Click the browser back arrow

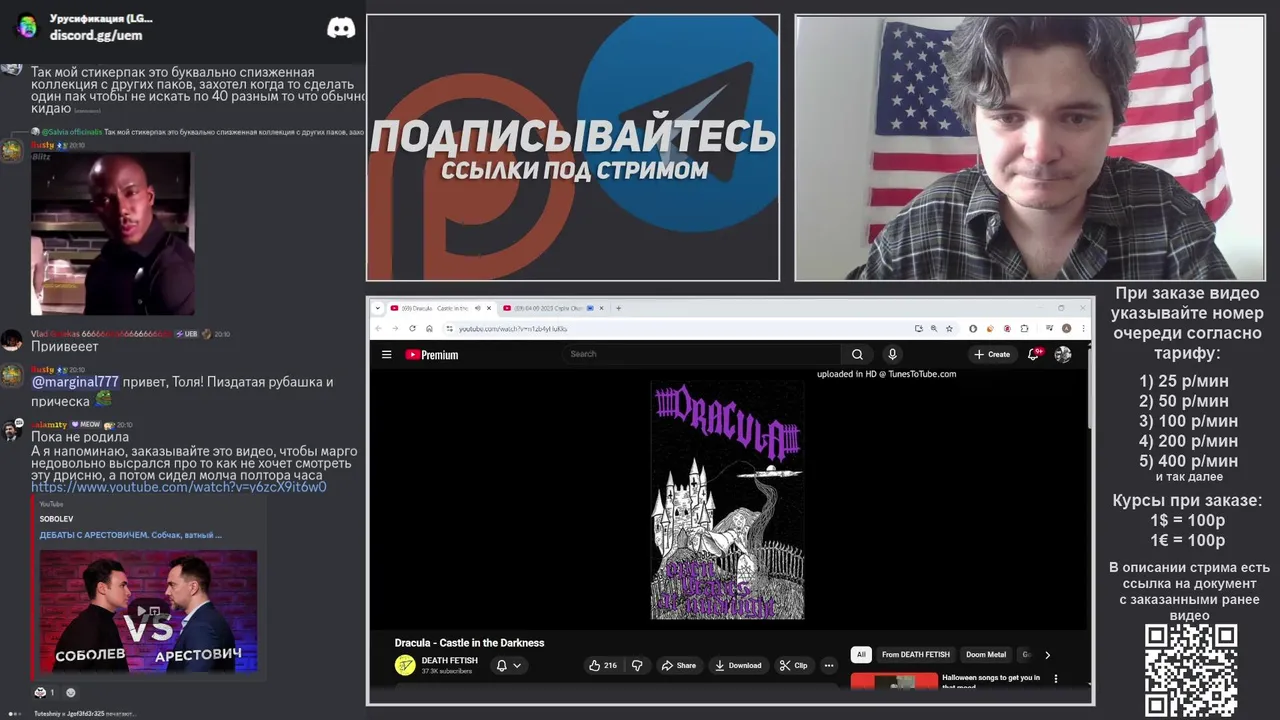pos(378,328)
